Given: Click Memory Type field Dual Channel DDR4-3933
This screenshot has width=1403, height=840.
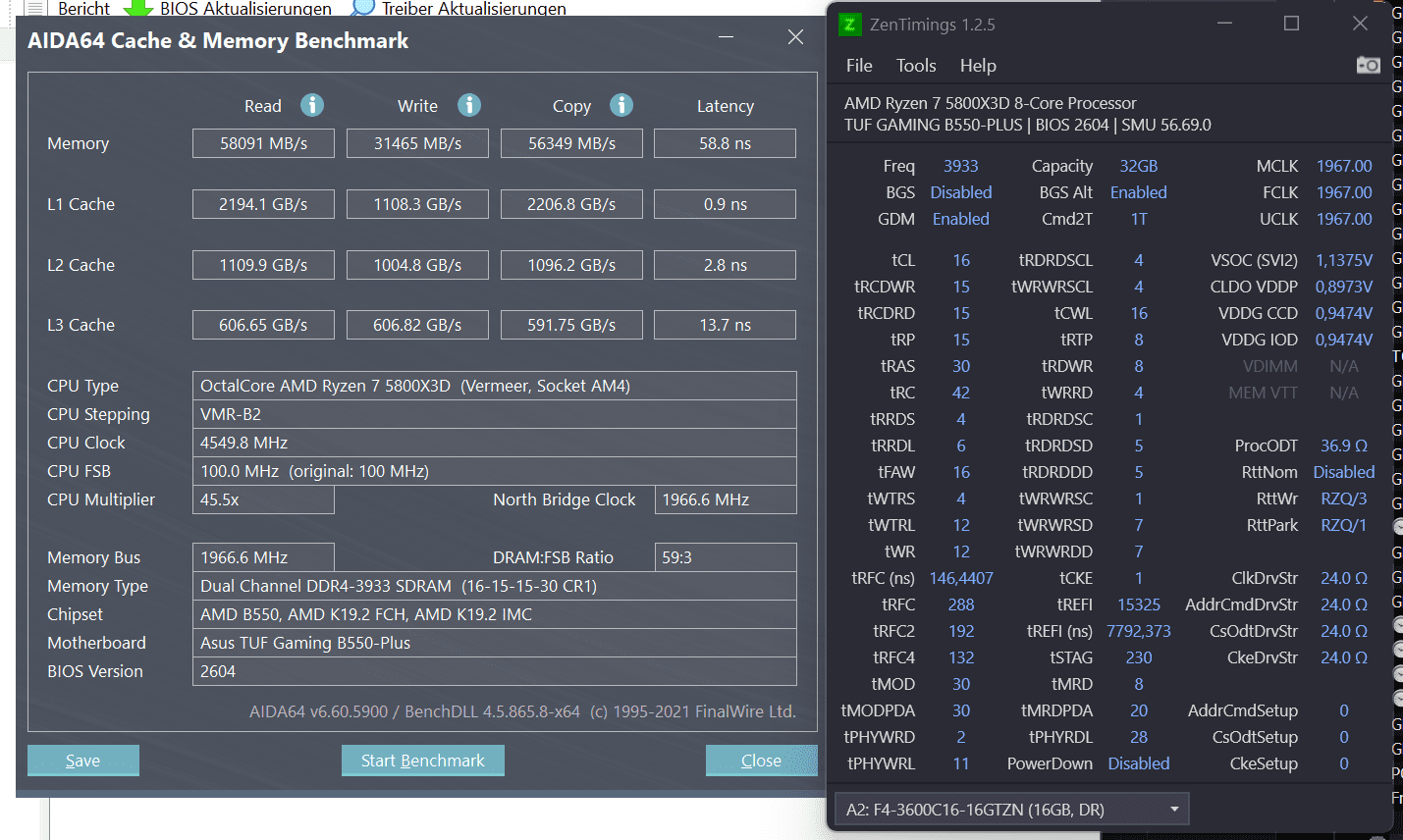Looking at the screenshot, I should click(x=495, y=586).
